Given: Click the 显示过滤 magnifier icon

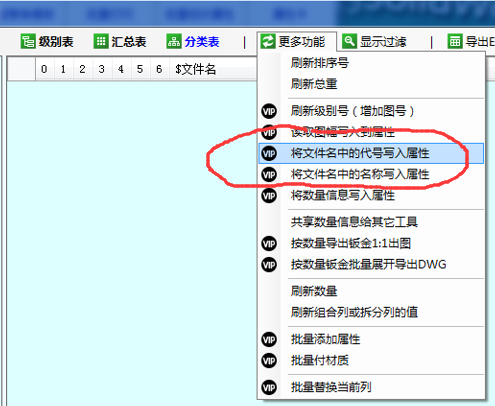Looking at the screenshot, I should point(350,42).
